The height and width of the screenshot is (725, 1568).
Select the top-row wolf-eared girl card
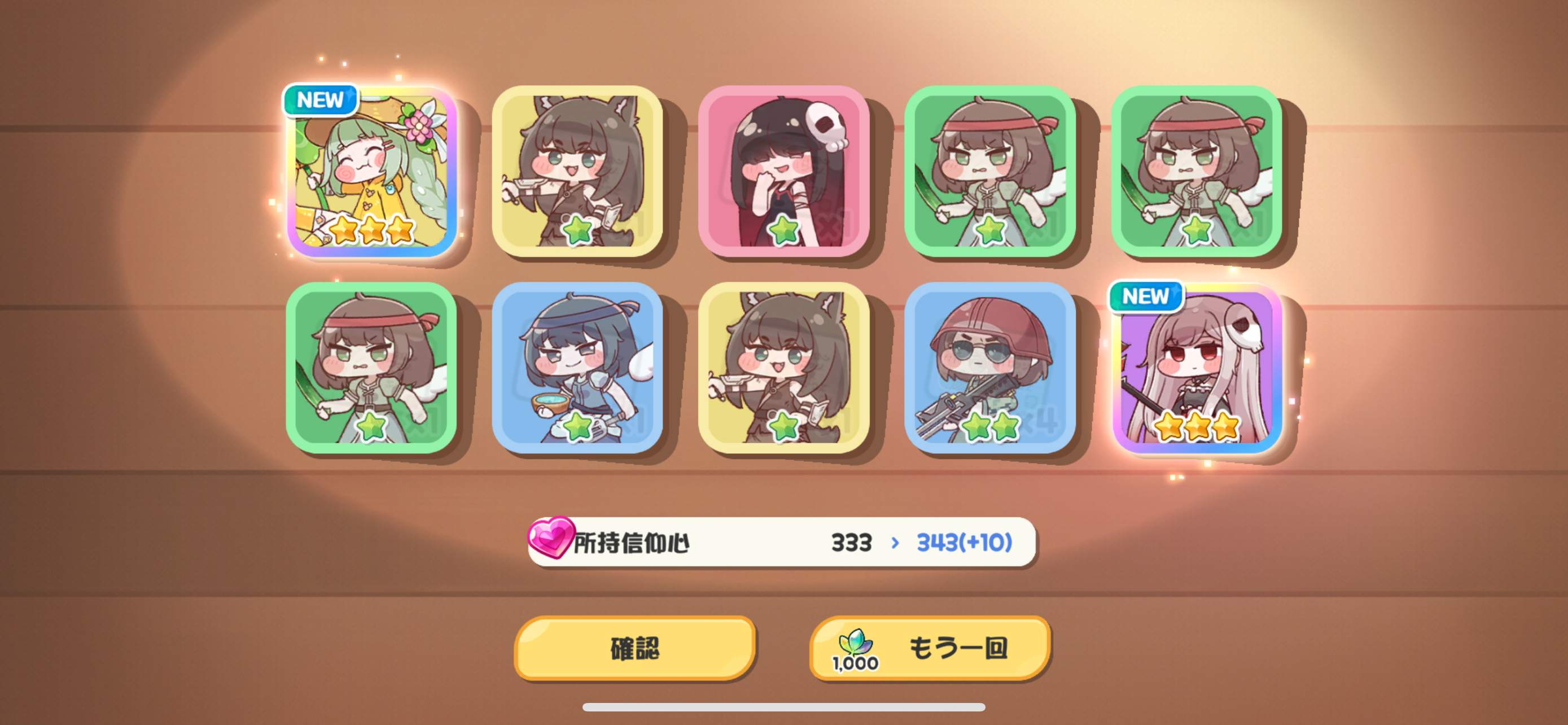[x=577, y=172]
